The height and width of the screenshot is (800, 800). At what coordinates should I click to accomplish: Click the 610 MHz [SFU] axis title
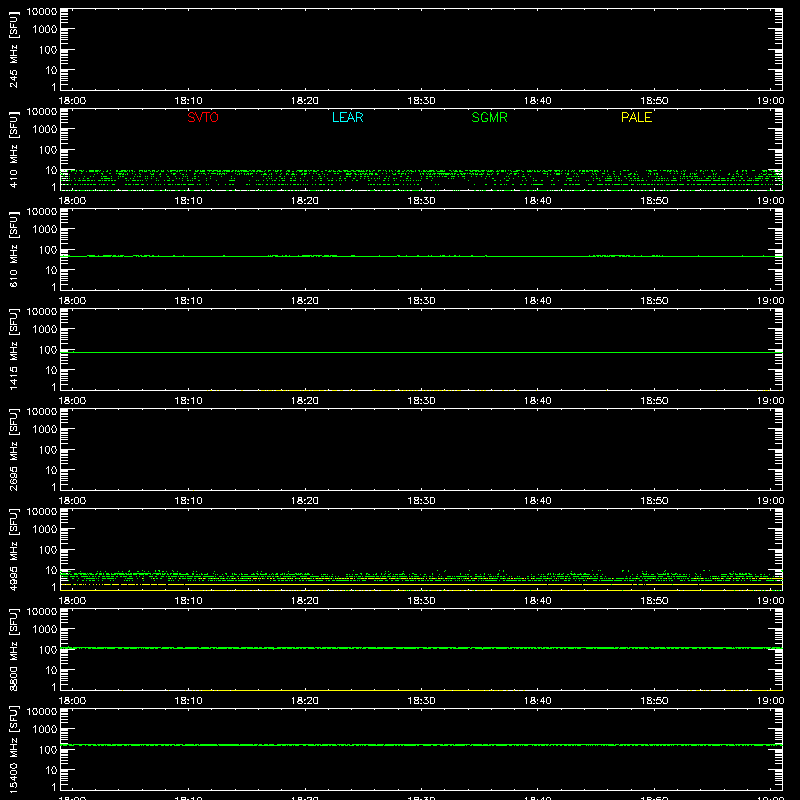coord(14,249)
